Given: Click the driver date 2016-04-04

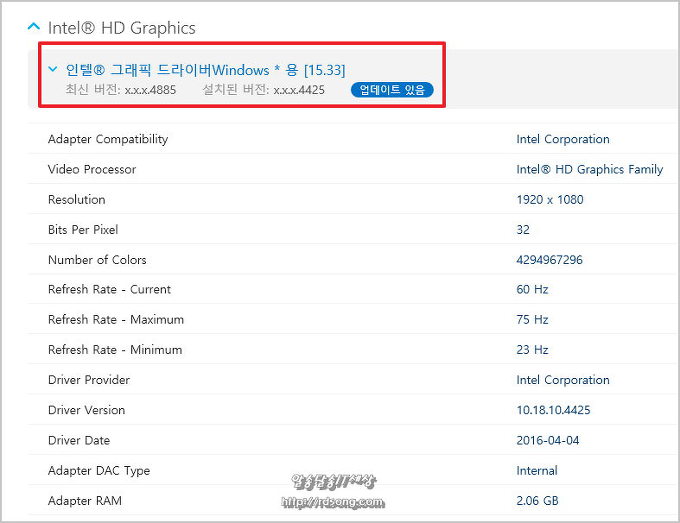Looking at the screenshot, I should click(x=546, y=440).
